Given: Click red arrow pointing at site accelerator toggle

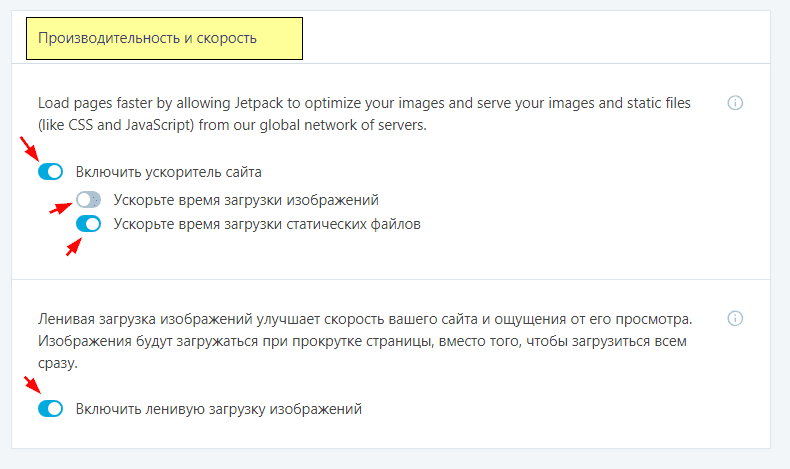Looking at the screenshot, I should (29, 148).
